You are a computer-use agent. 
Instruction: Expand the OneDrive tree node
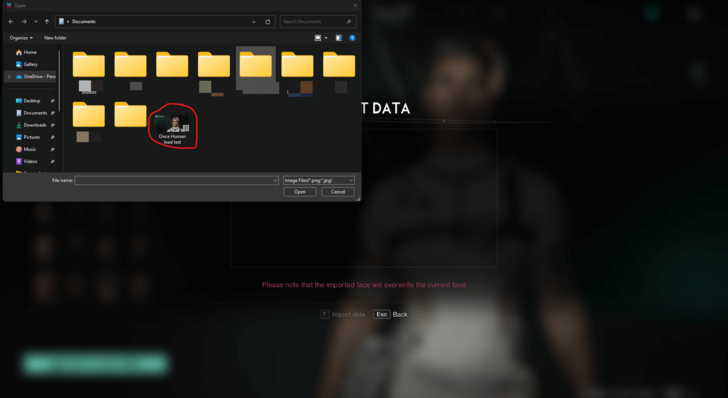9,77
